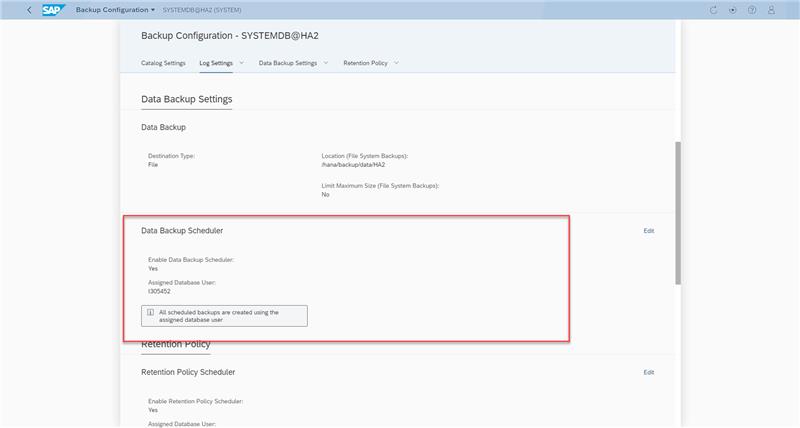Expand the Log Settings tab chevron
The width and height of the screenshot is (800, 428).
pyautogui.click(x=242, y=63)
